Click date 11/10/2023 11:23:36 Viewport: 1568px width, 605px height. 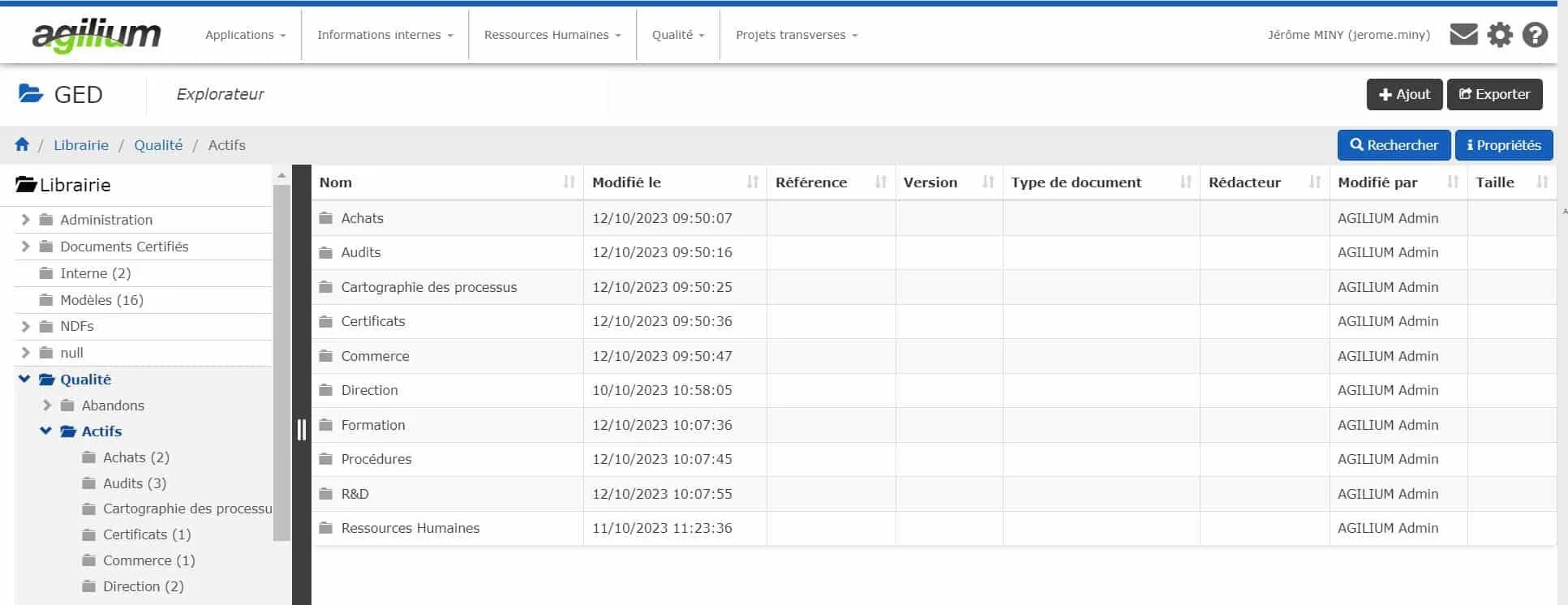coord(662,528)
